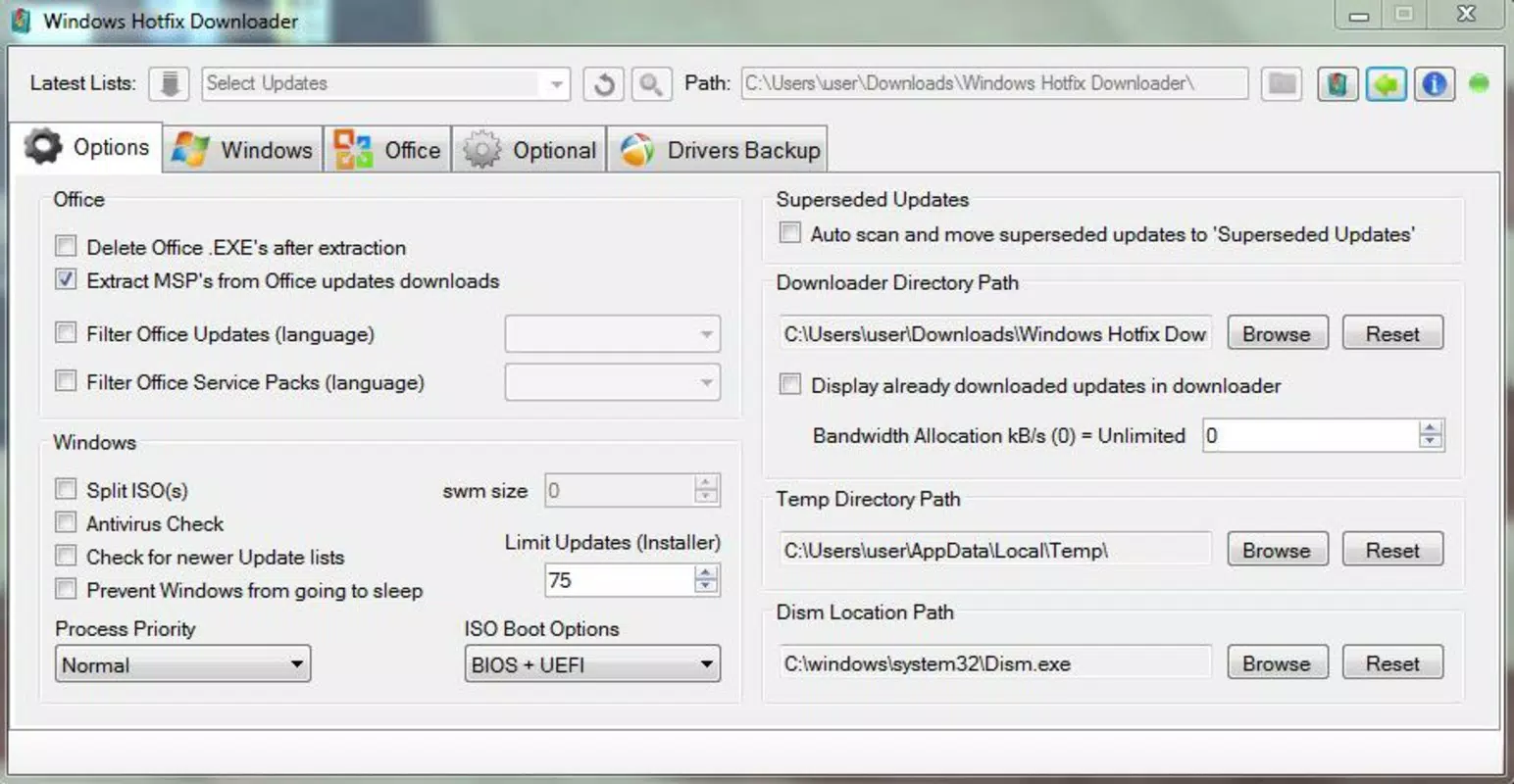1514x784 pixels.
Task: Switch to the Windows tab
Action: coord(243,150)
